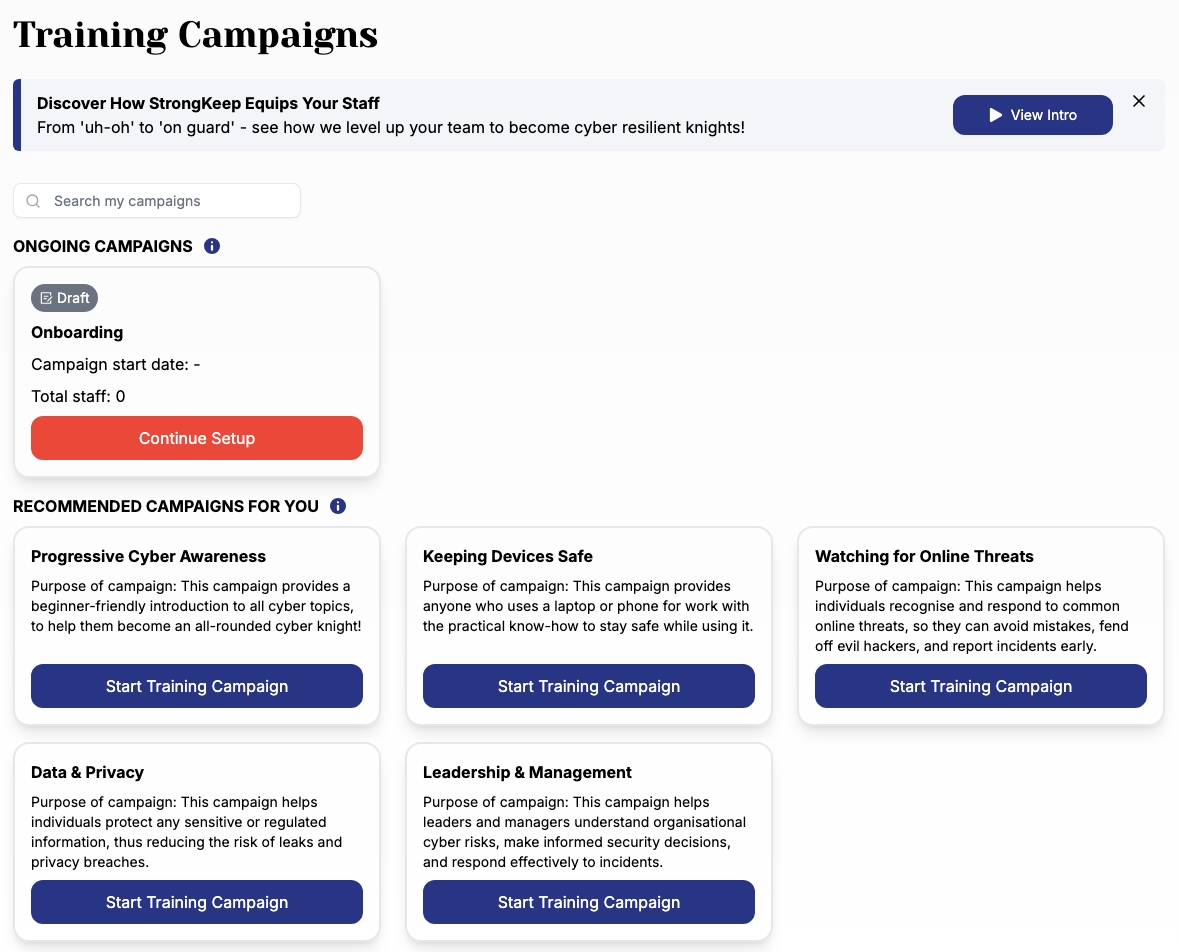Start the Leadership & Management campaign

click(589, 902)
